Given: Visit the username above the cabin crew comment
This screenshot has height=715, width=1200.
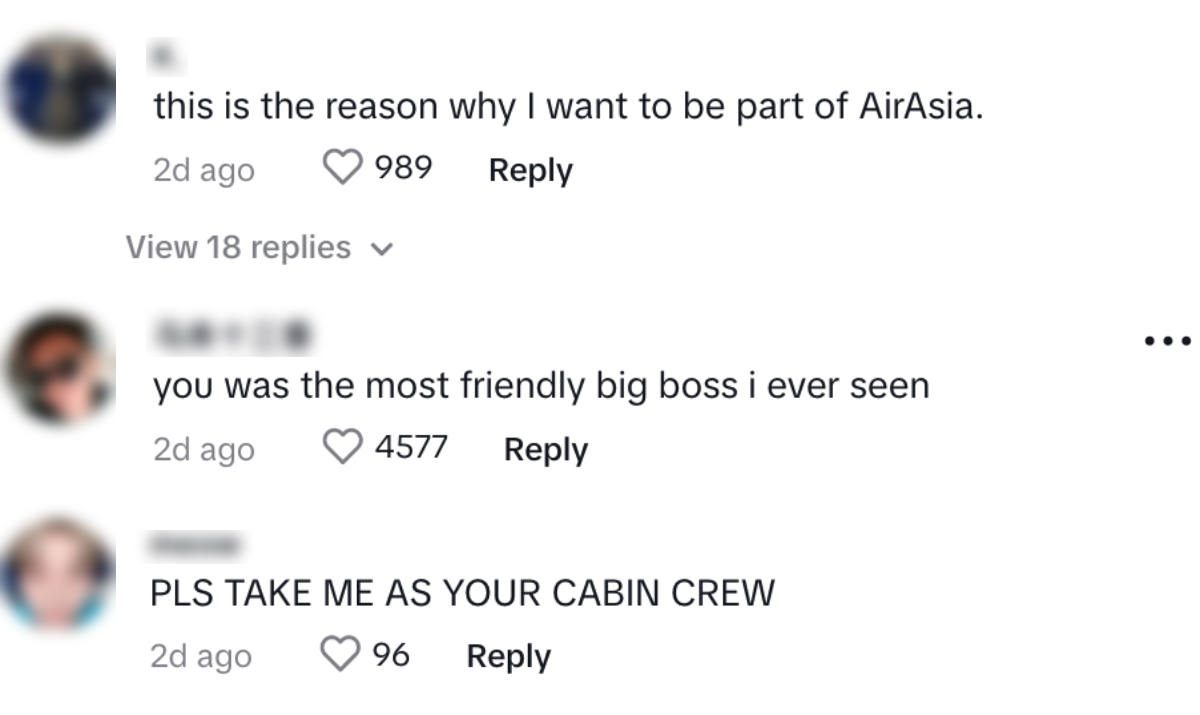Looking at the screenshot, I should (x=196, y=544).
